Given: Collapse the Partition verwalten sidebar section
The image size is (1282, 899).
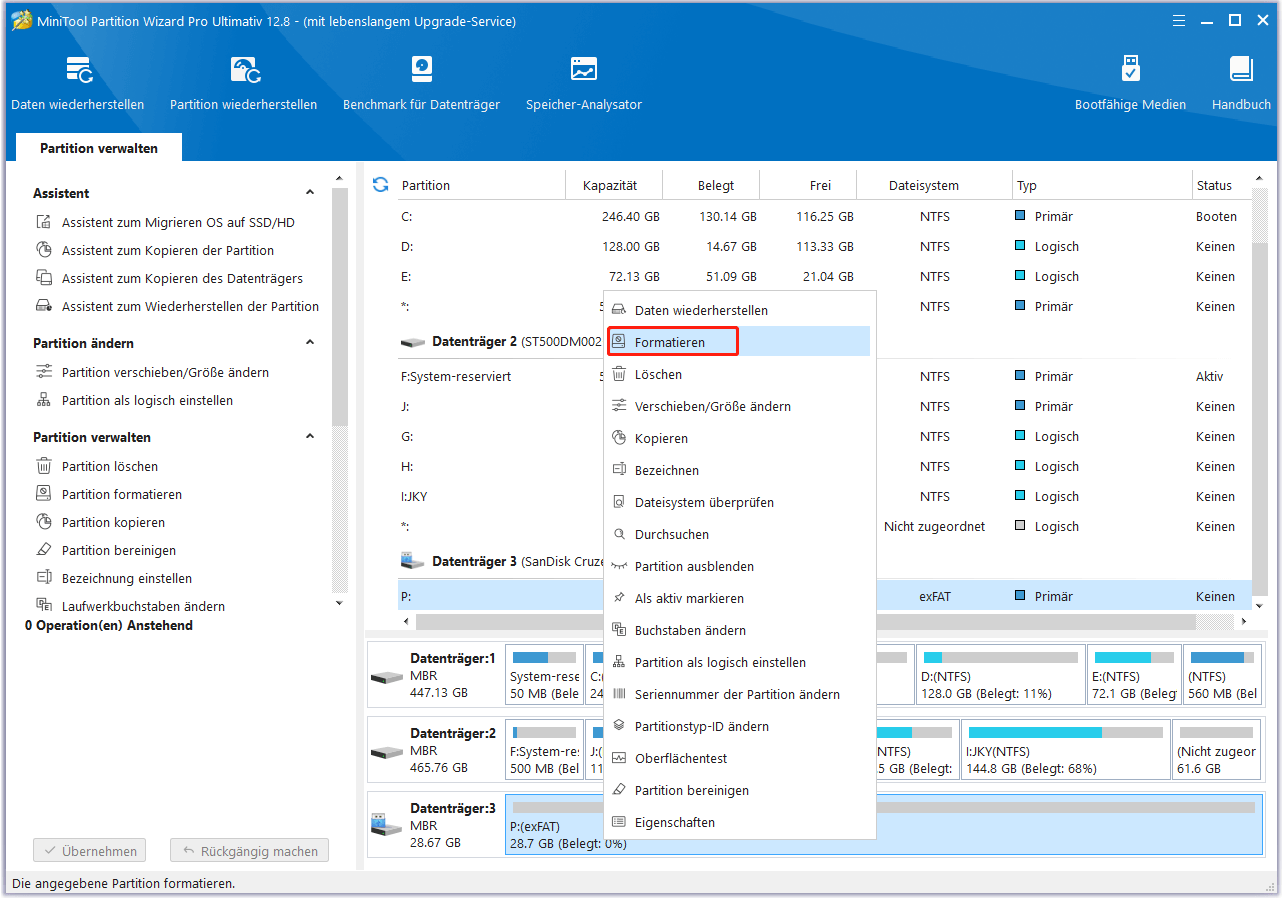Looking at the screenshot, I should (310, 437).
